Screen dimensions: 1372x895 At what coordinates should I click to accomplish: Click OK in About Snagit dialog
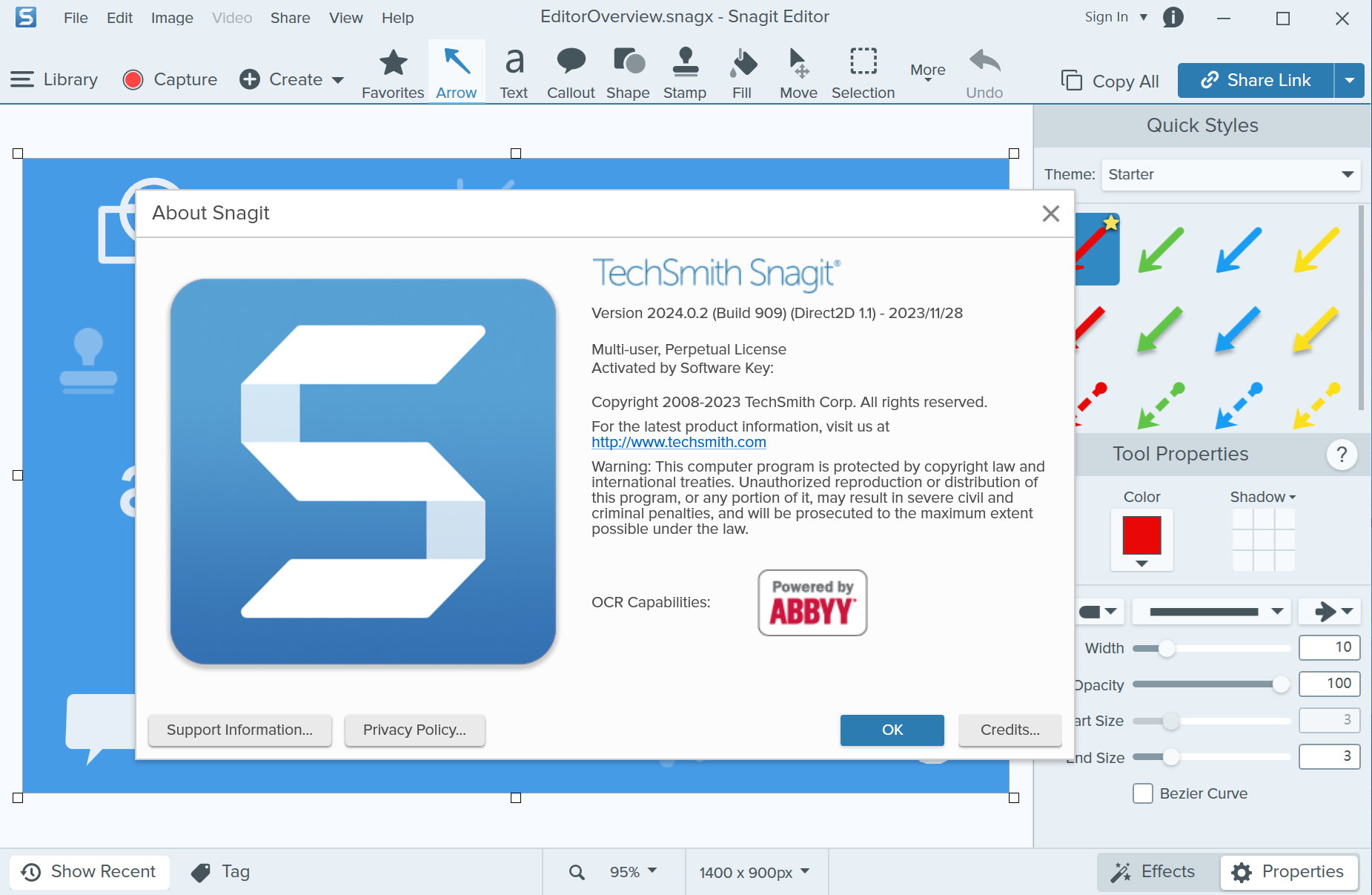point(892,730)
